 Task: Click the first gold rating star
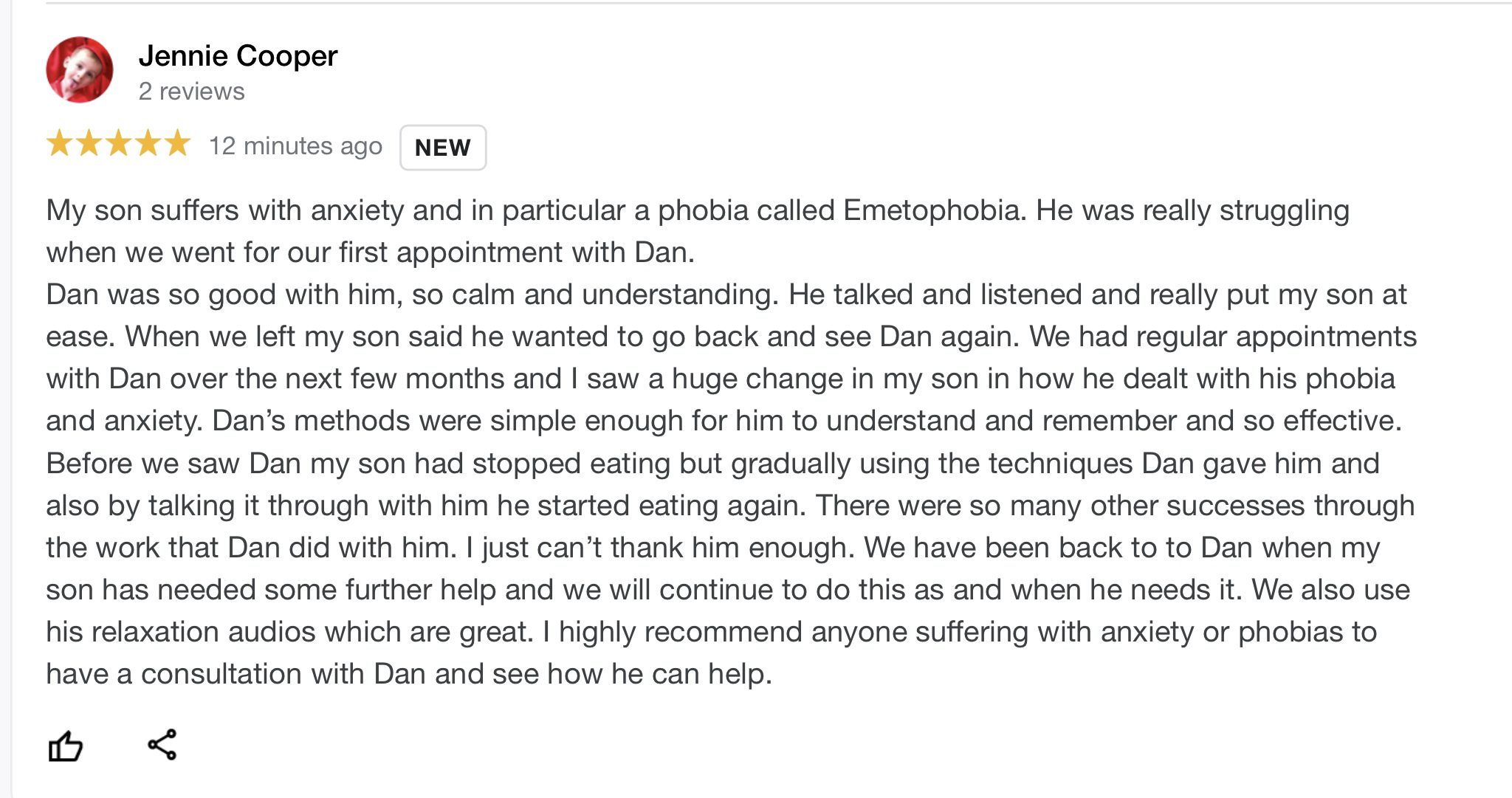point(59,143)
